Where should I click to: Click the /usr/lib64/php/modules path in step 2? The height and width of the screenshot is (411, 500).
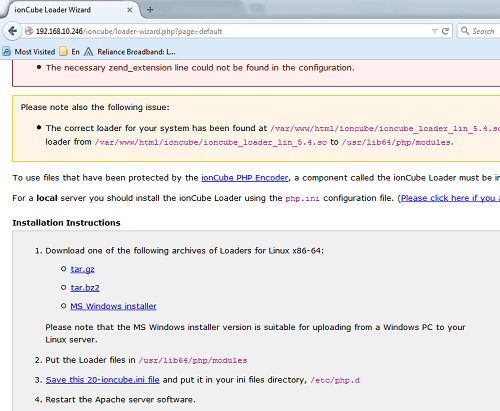(x=193, y=360)
